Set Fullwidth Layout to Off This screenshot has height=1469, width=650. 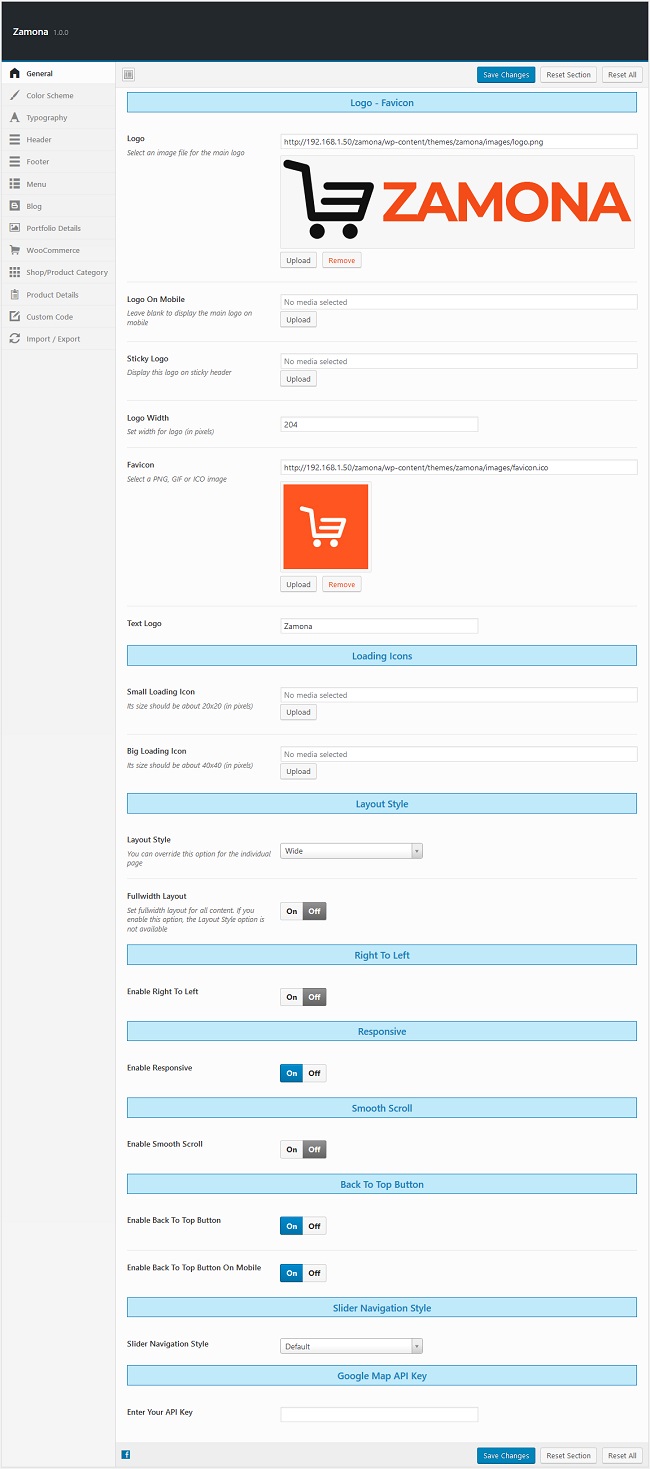click(314, 911)
